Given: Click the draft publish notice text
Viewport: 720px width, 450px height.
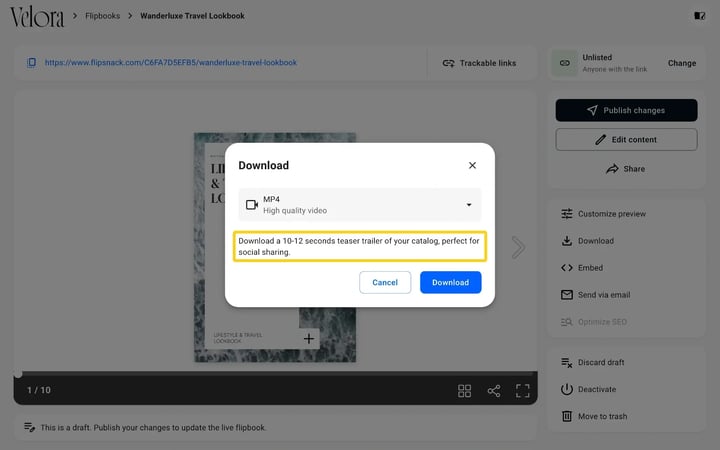Looking at the screenshot, I should [153, 428].
